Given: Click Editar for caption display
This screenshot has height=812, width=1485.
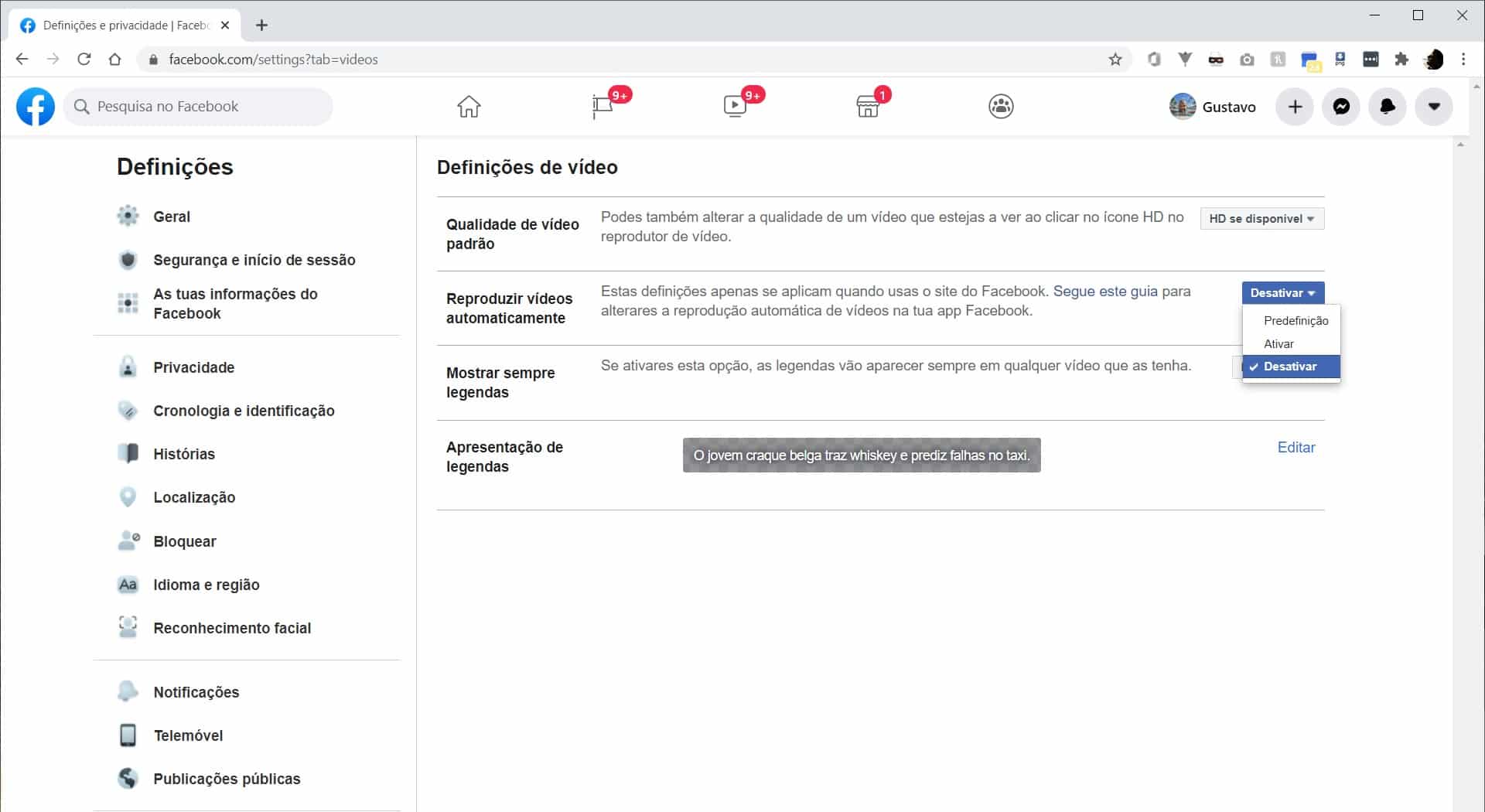Looking at the screenshot, I should pyautogui.click(x=1296, y=447).
